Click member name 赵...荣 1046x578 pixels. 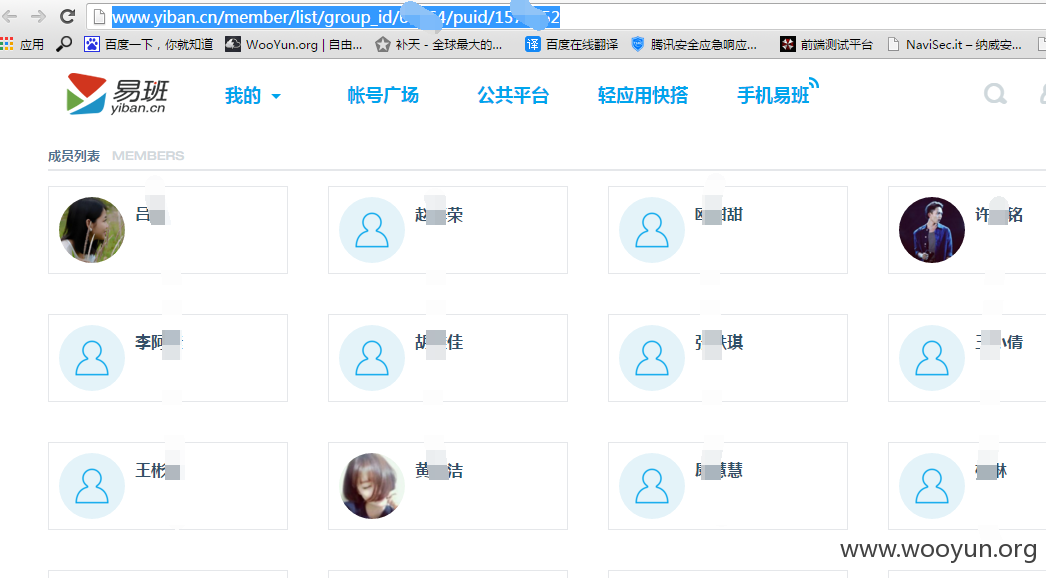(439, 215)
